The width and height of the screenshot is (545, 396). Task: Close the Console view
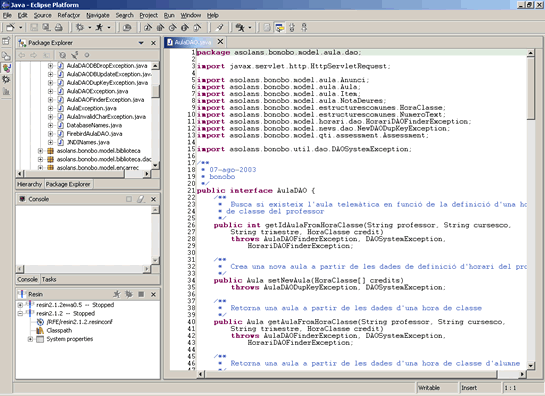(153, 199)
